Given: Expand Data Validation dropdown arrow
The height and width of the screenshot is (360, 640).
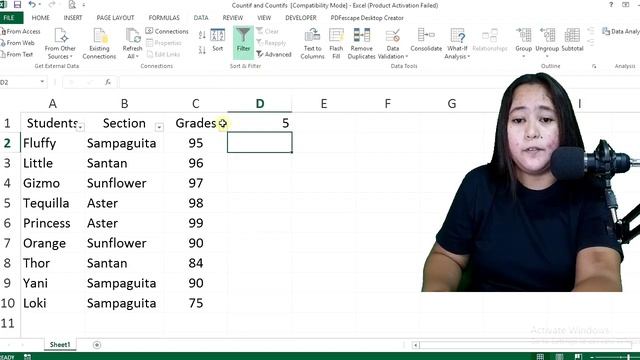Looking at the screenshot, I should 407,56.
